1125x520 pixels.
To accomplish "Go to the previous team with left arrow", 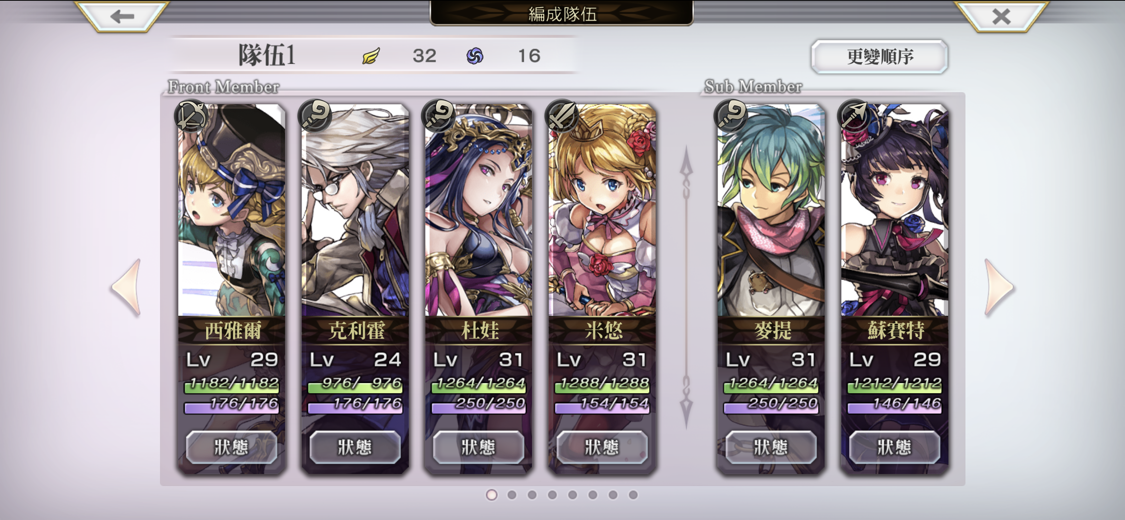I will [x=126, y=288].
